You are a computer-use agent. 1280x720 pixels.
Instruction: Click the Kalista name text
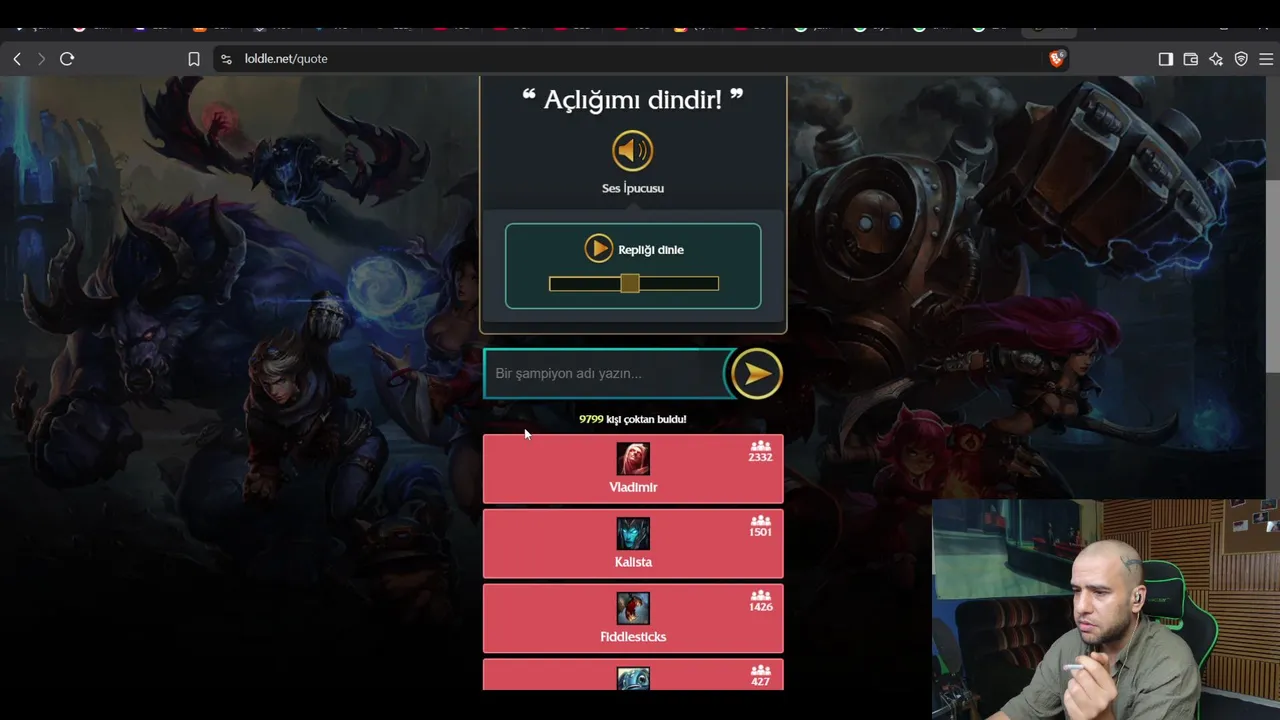tap(633, 562)
